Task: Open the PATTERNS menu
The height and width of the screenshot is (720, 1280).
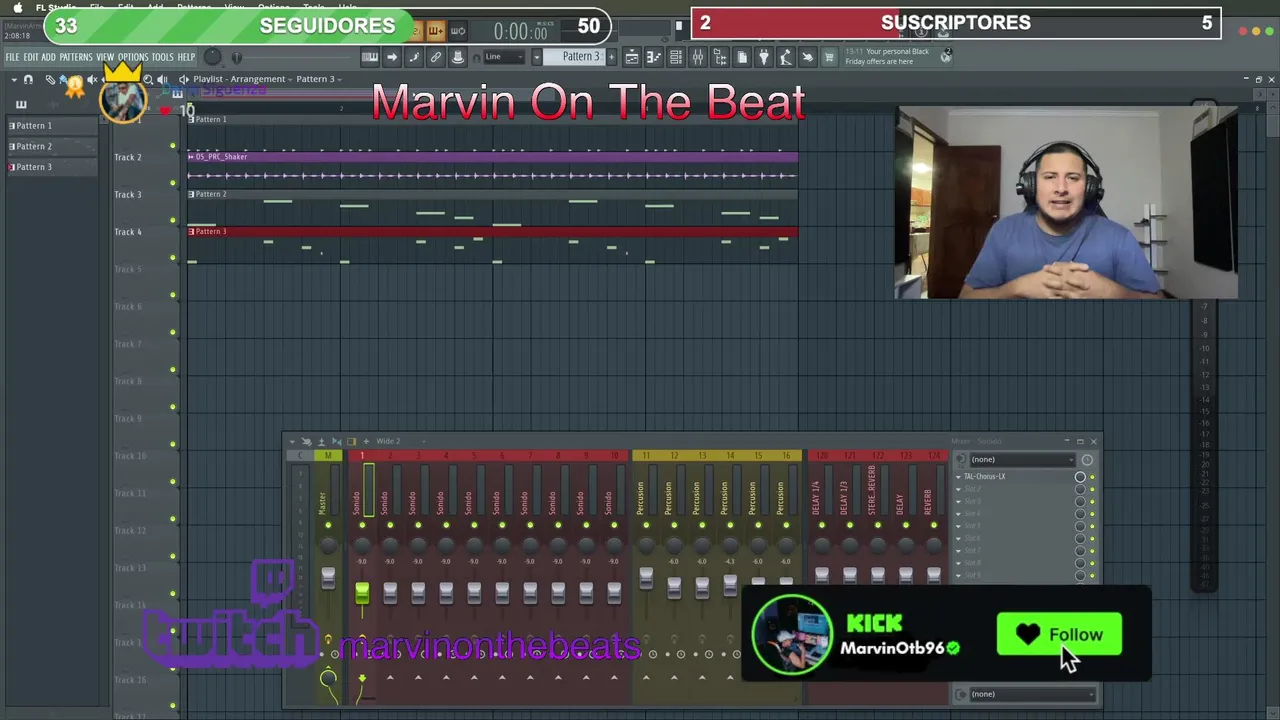Action: coord(76,57)
